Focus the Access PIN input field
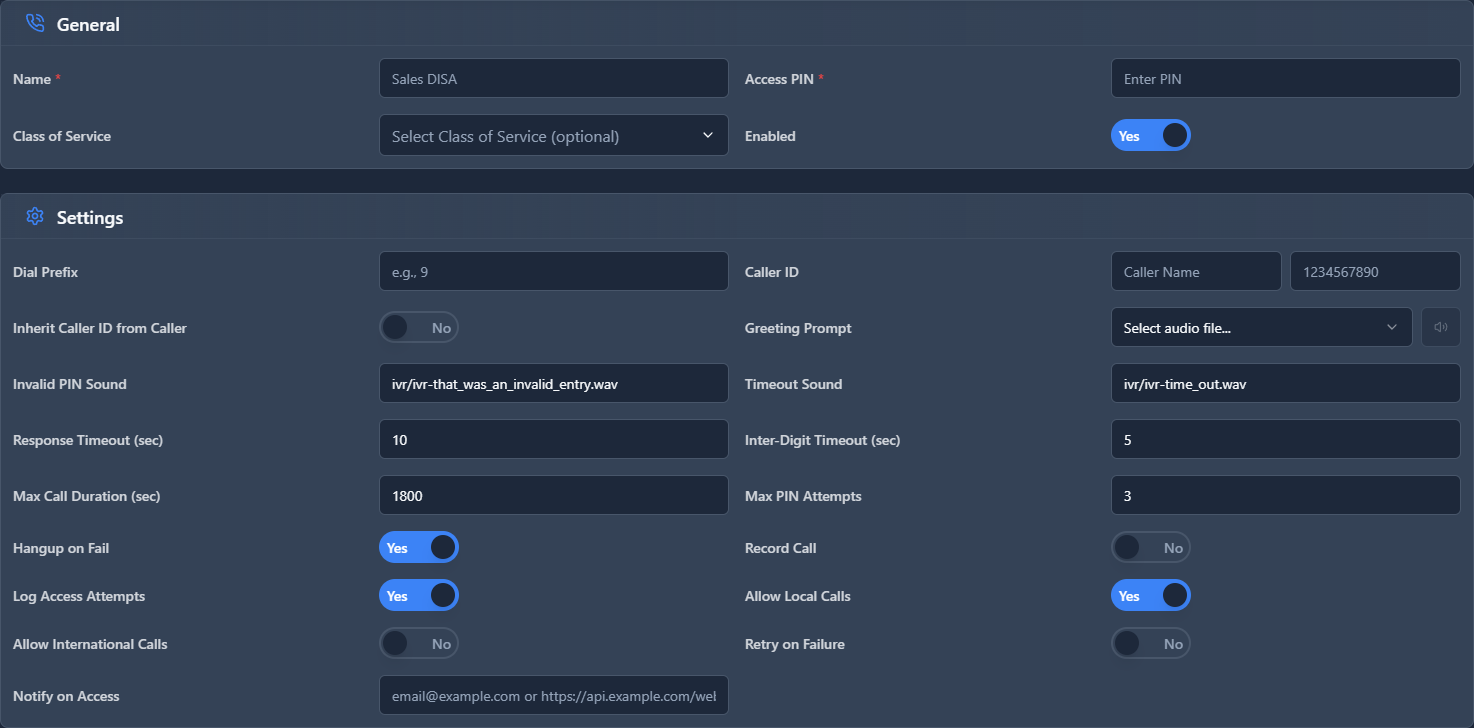This screenshot has height=728, width=1474. pos(1285,78)
